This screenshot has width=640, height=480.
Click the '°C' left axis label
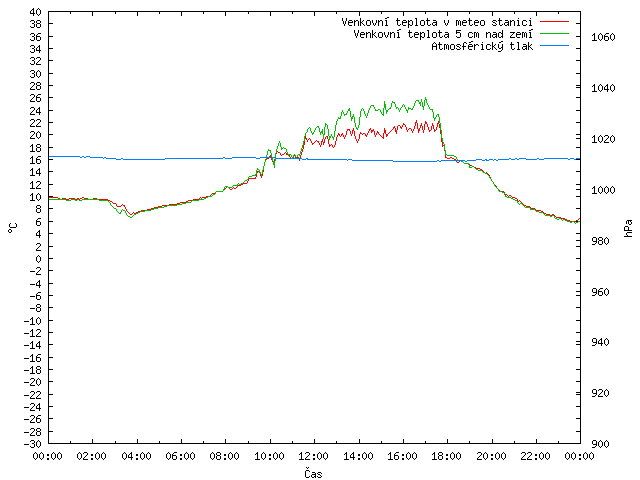(x=13, y=228)
